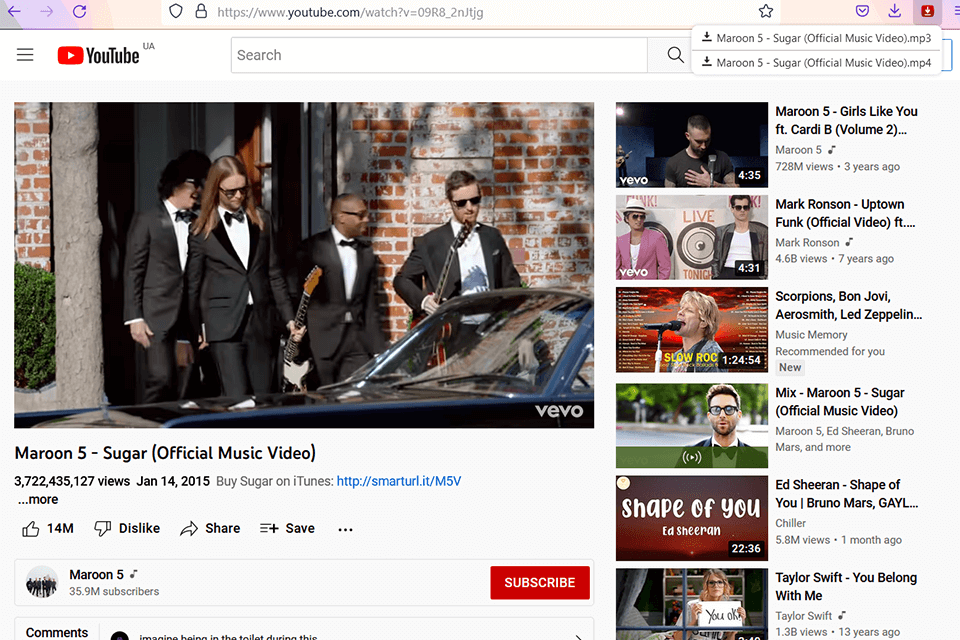Click the main video player

[304, 265]
